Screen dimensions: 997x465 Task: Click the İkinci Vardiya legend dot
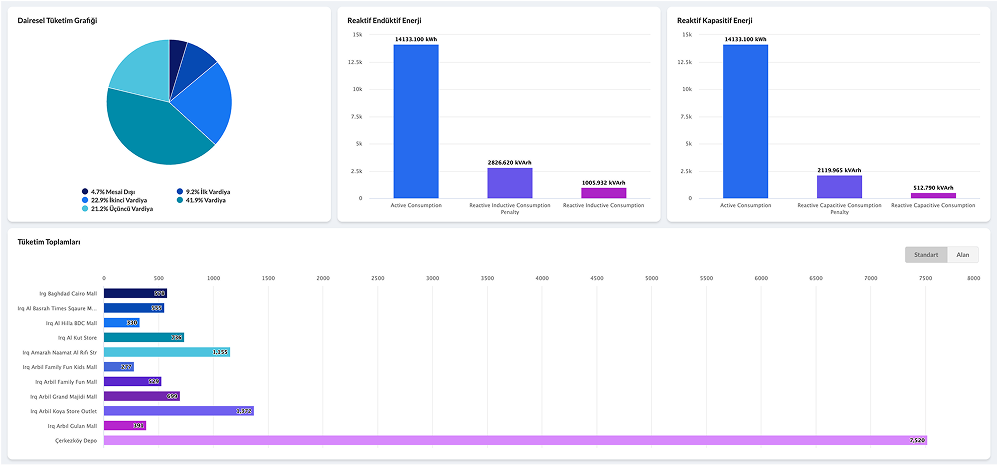coord(85,200)
